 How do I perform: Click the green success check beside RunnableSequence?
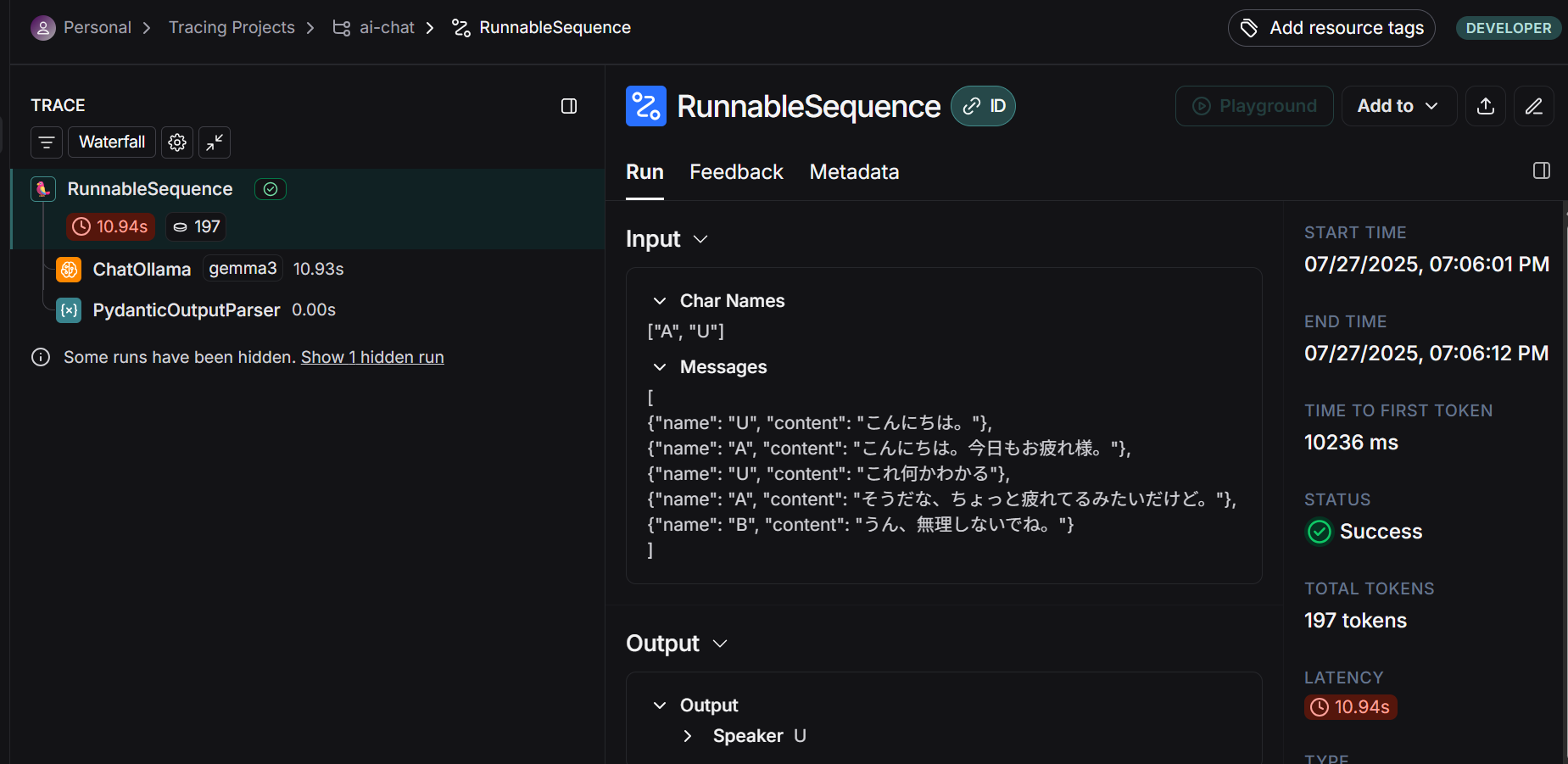coord(271,189)
